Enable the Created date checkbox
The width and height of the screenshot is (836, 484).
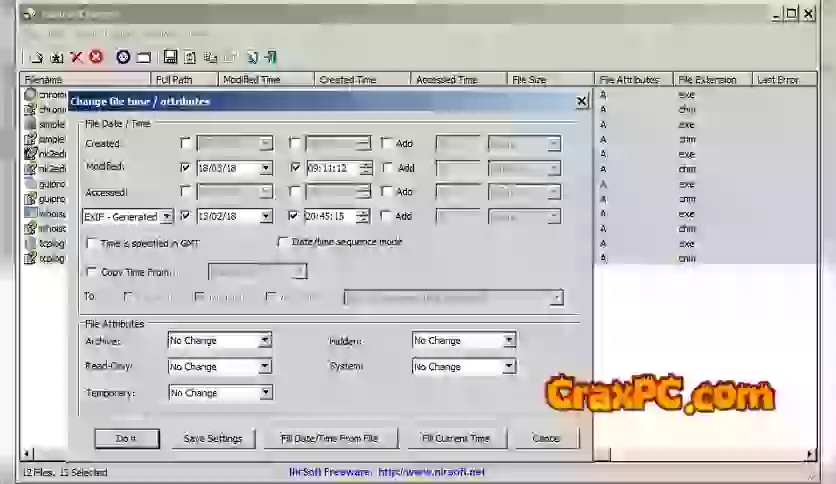[x=185, y=143]
